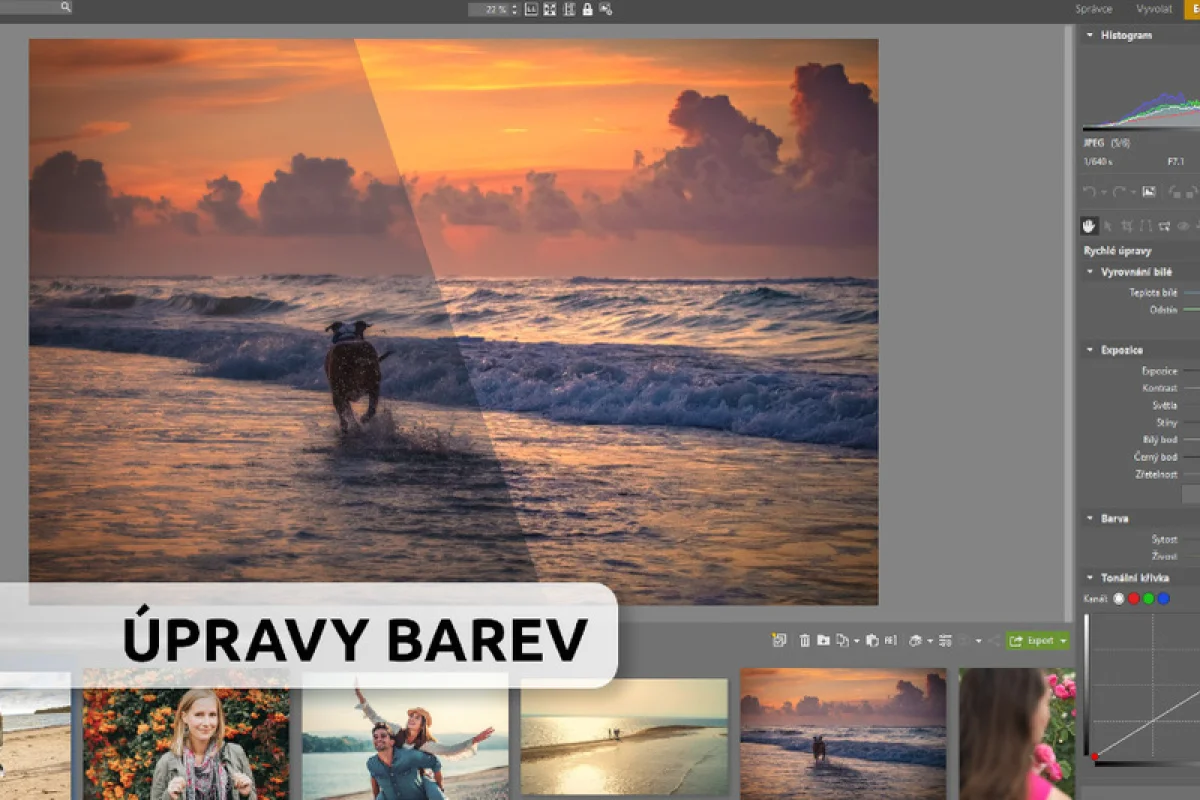Click the copy files icon
1200x800 pixels.
point(843,641)
